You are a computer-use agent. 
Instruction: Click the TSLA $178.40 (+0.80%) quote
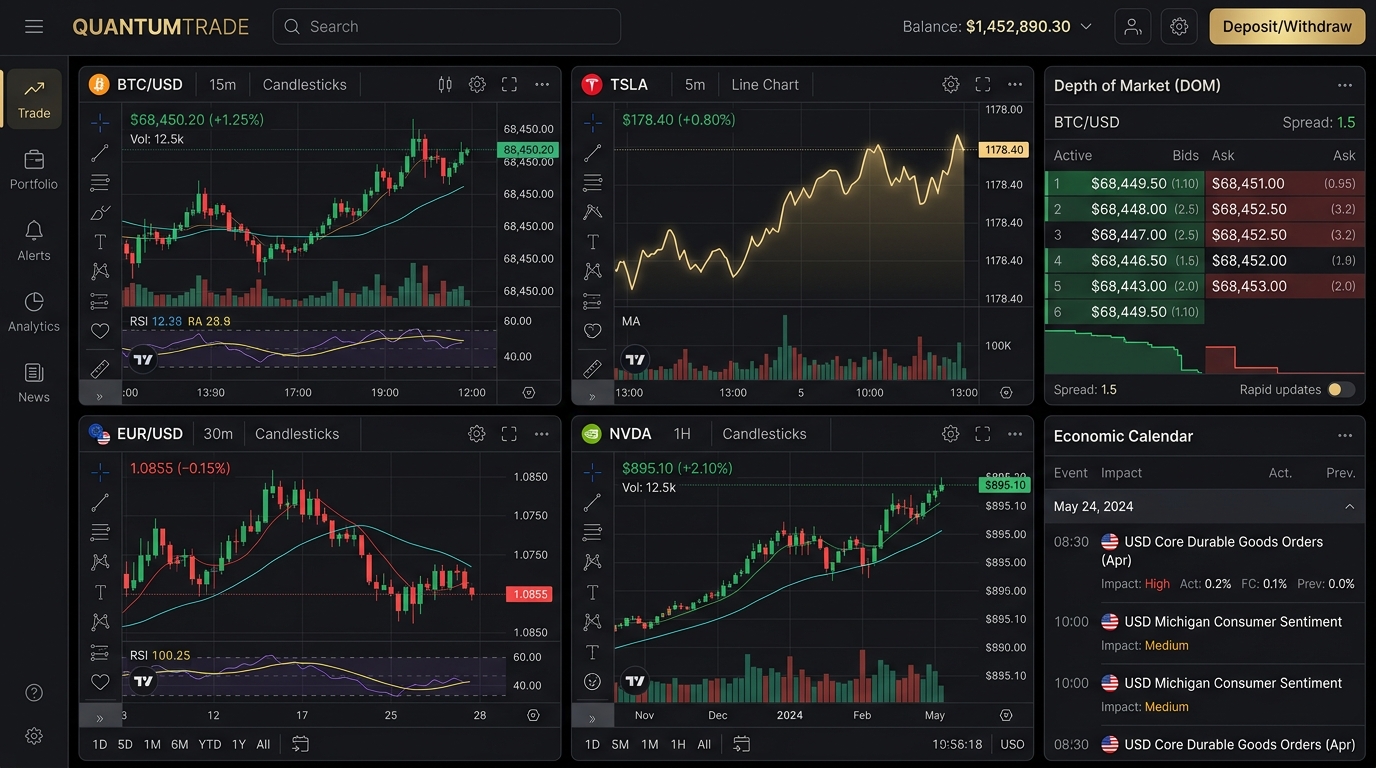click(x=678, y=120)
